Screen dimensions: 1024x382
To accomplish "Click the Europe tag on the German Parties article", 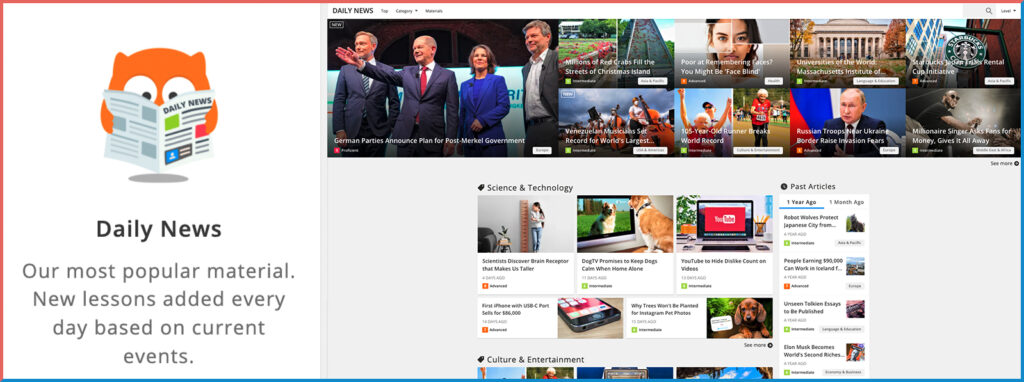I will click(x=541, y=150).
